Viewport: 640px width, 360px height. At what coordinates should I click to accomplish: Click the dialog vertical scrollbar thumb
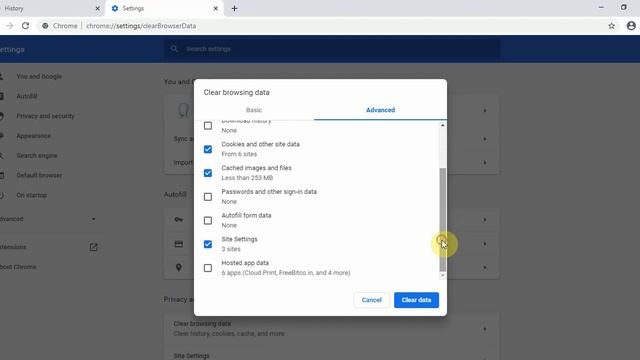[442, 220]
